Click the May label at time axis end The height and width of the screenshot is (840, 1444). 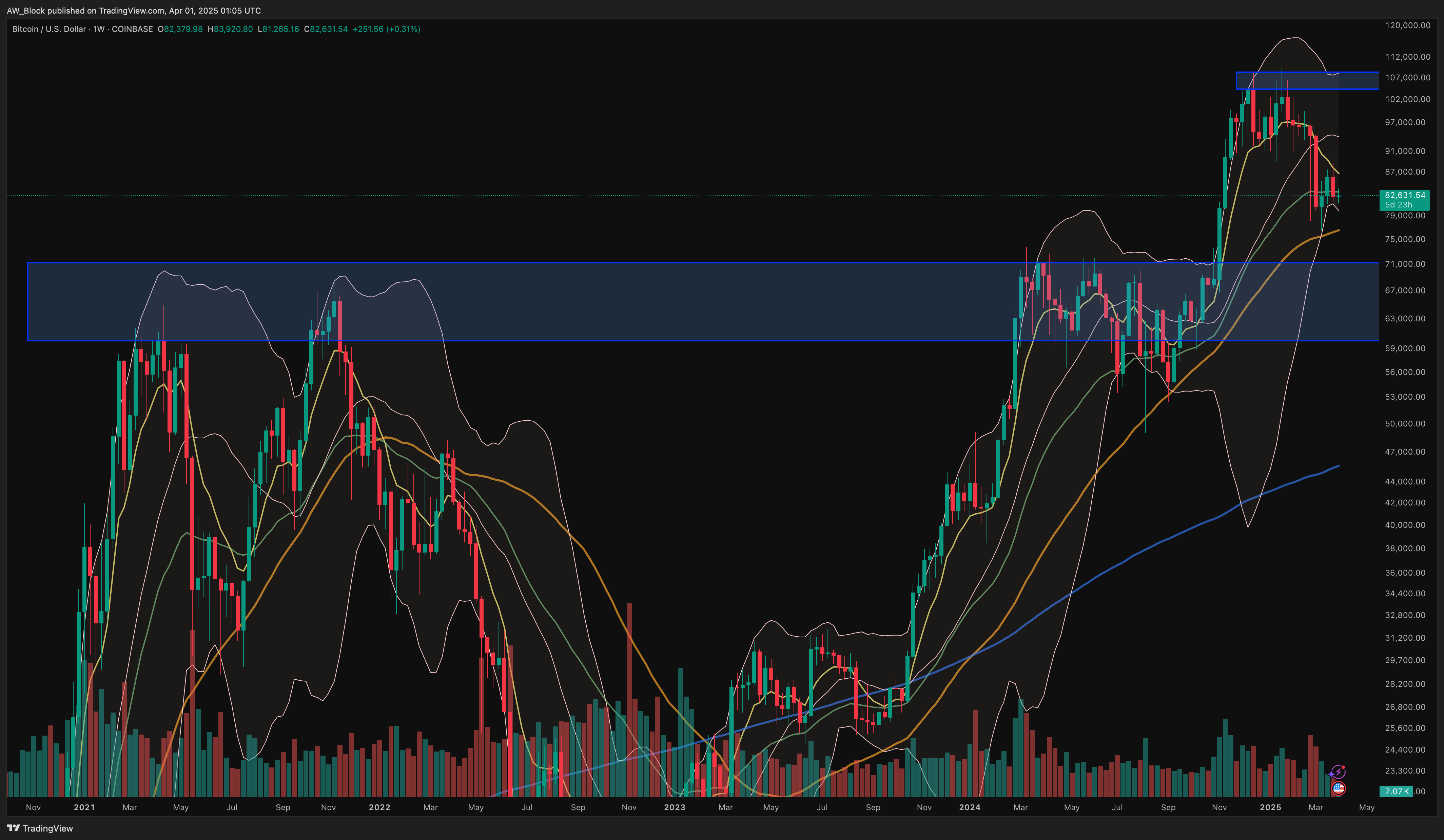click(1367, 807)
